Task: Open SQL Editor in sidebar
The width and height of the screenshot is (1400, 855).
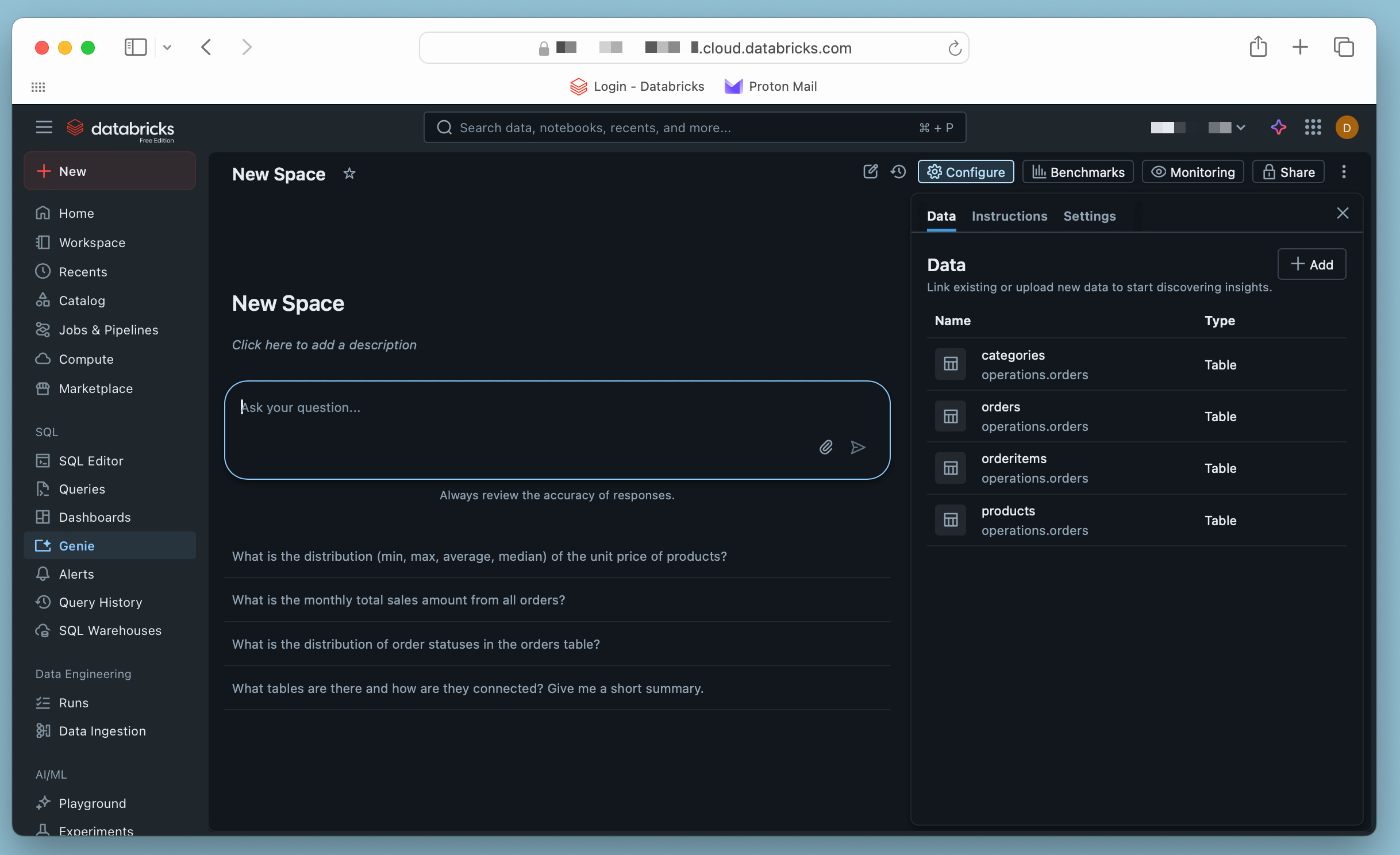Action: (x=110, y=460)
